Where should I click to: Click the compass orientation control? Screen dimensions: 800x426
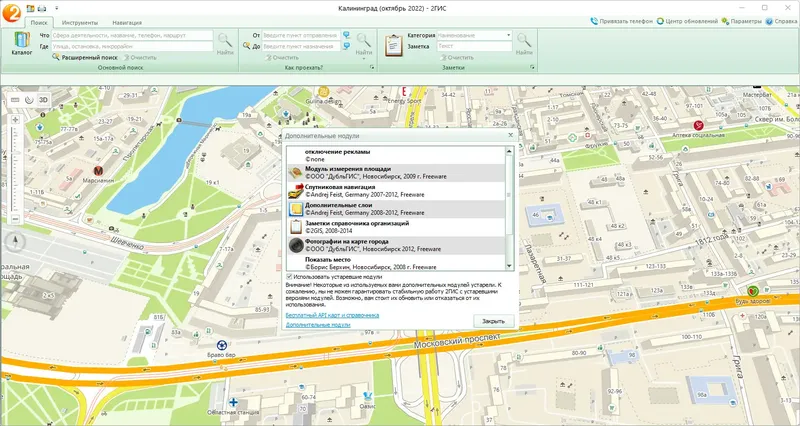coord(15,241)
